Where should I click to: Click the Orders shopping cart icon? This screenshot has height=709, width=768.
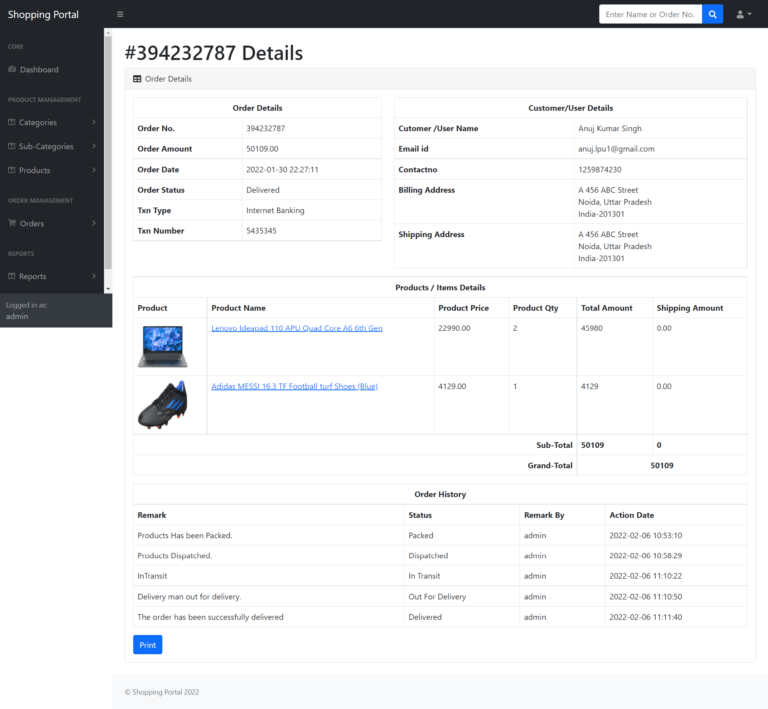coord(12,223)
